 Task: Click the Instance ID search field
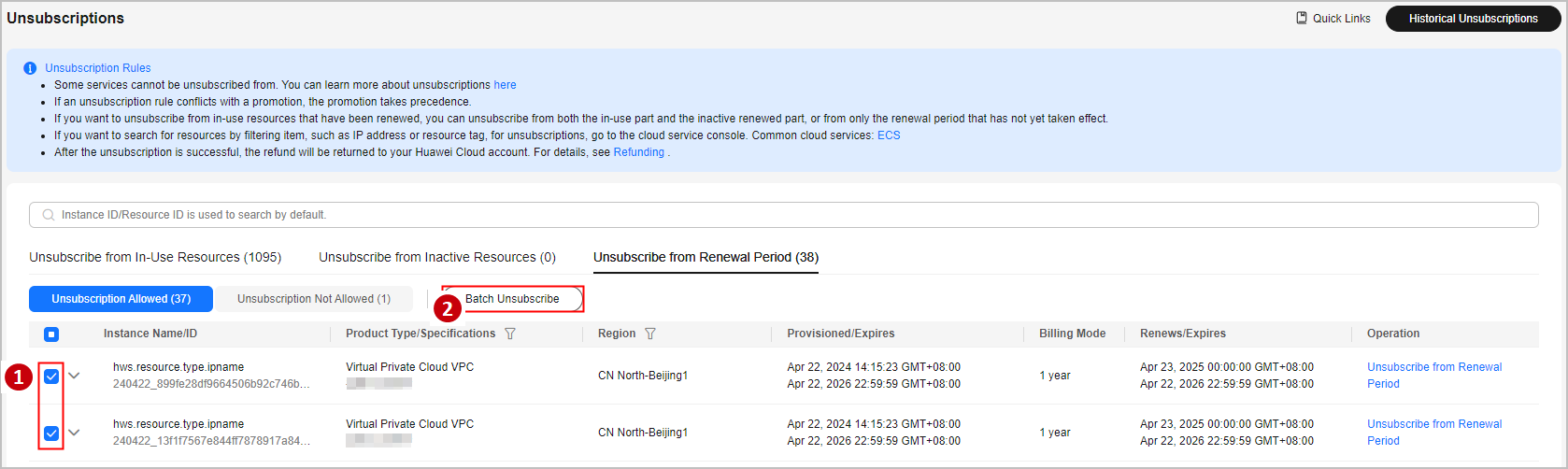coord(785,215)
